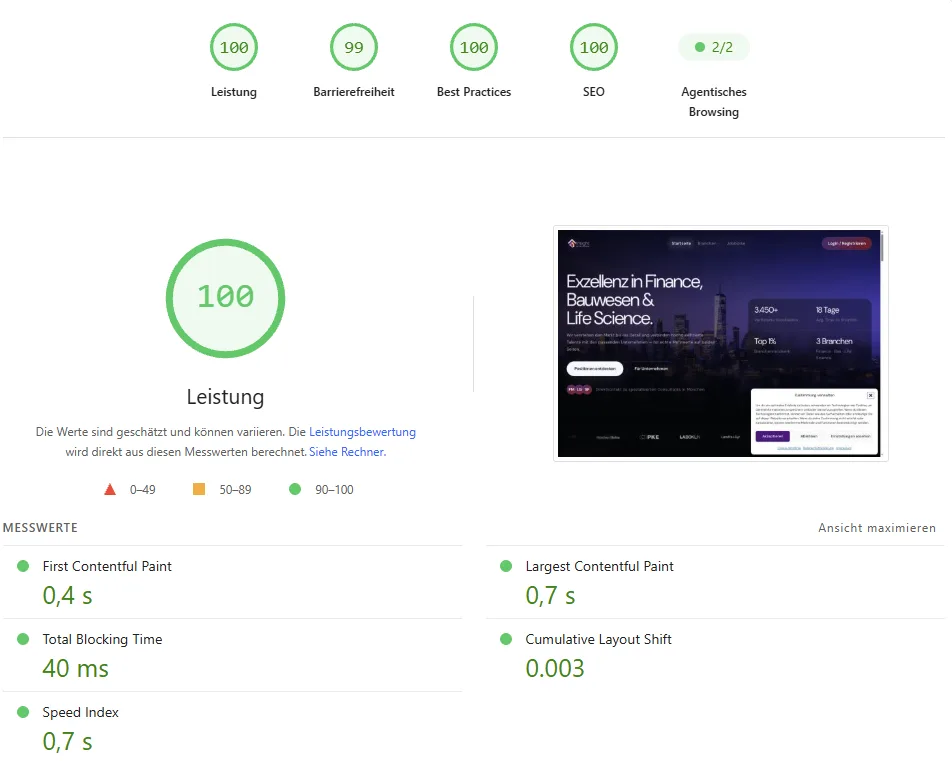Click the SEO category label
The height and width of the screenshot is (761, 952).
(x=594, y=92)
